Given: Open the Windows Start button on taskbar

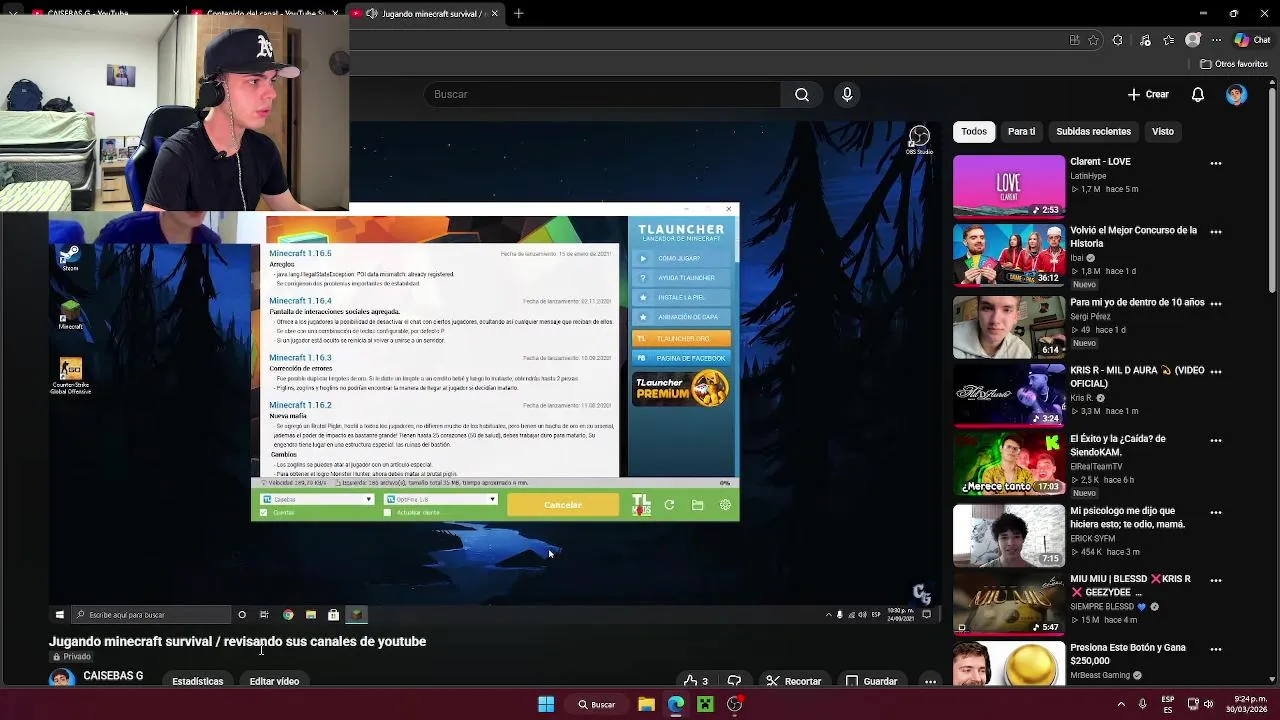Looking at the screenshot, I should point(546,704).
